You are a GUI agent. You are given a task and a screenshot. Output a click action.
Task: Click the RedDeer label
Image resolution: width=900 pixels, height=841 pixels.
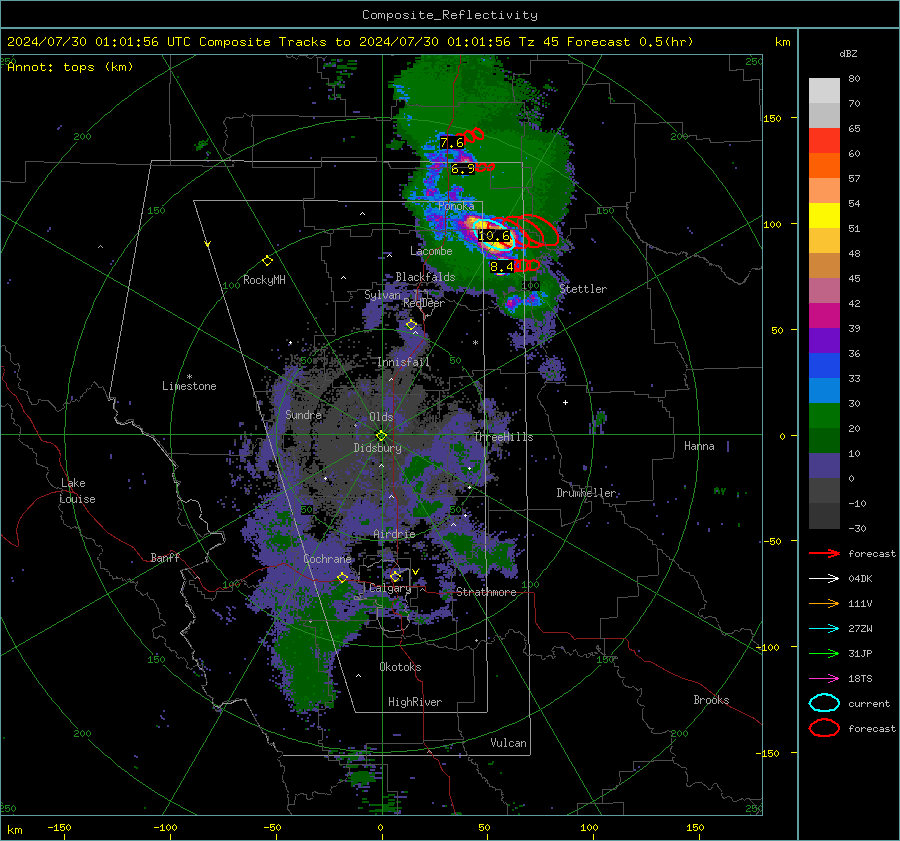point(424,303)
